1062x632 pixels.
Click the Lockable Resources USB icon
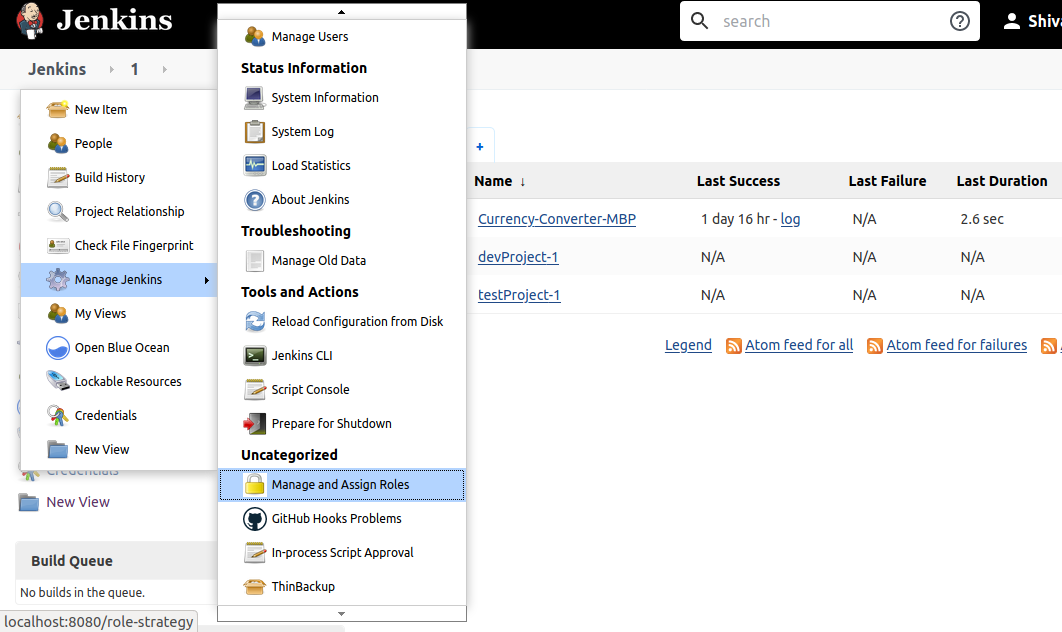tap(58, 381)
